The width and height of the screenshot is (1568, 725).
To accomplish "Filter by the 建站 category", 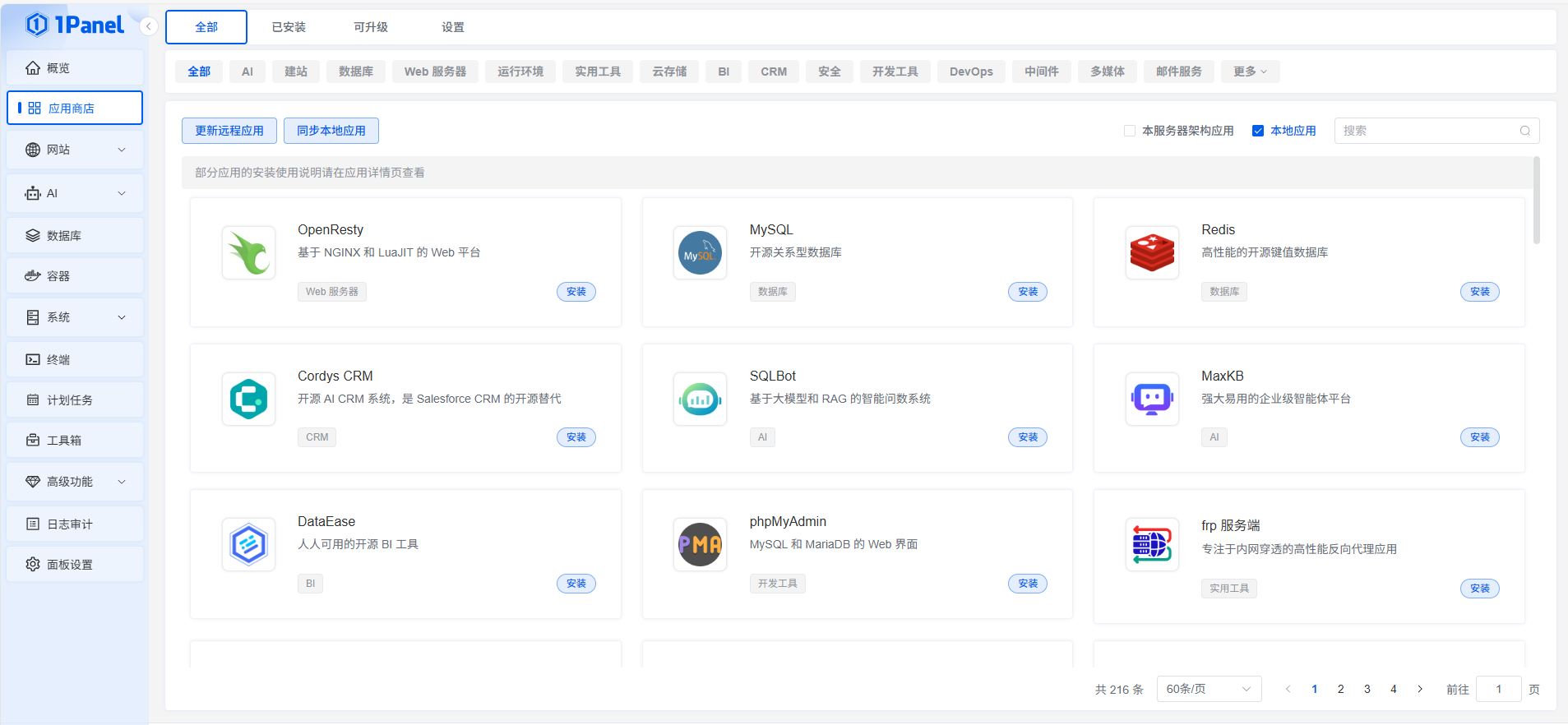I will pyautogui.click(x=296, y=72).
